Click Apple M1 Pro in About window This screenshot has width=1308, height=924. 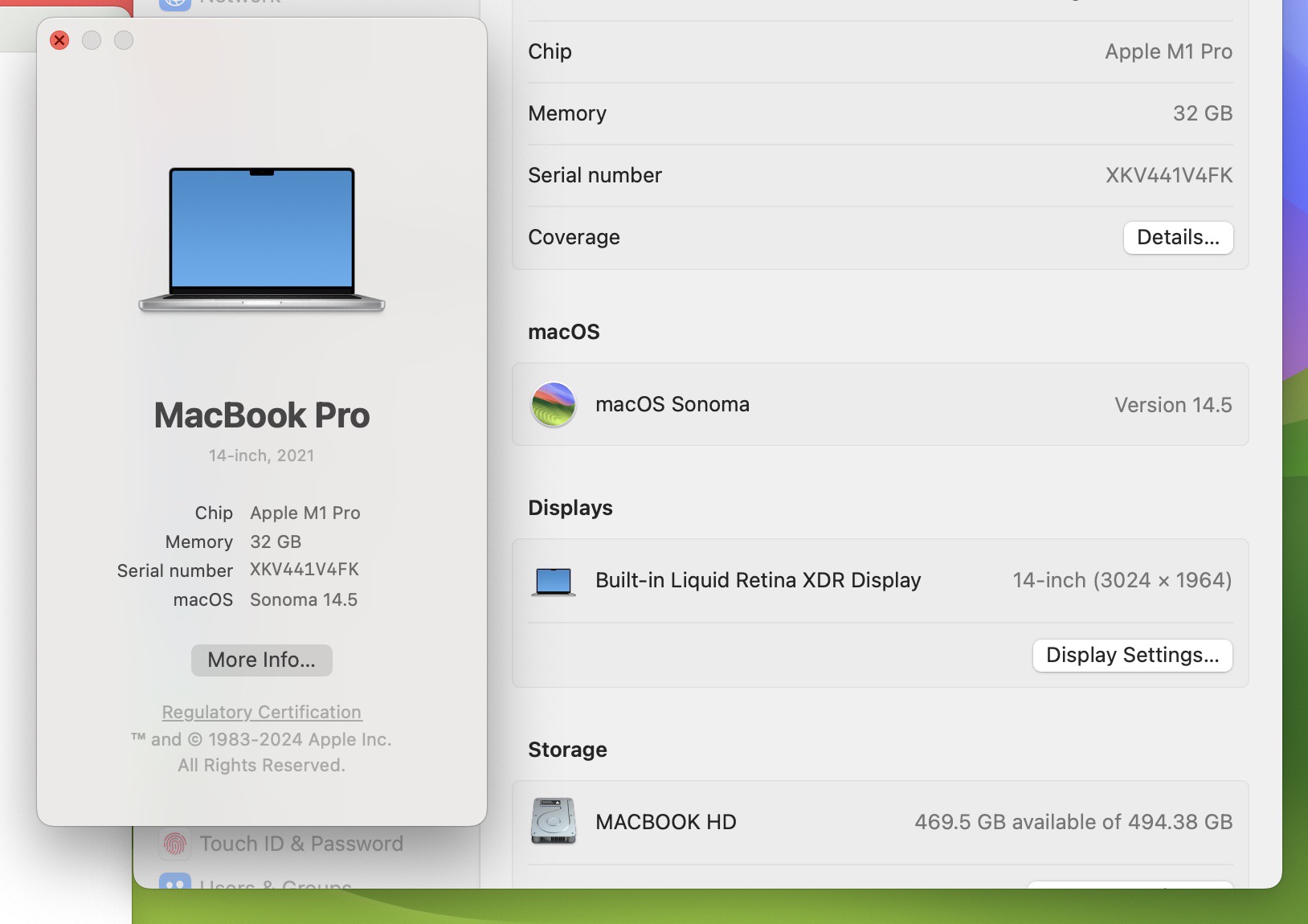(305, 513)
